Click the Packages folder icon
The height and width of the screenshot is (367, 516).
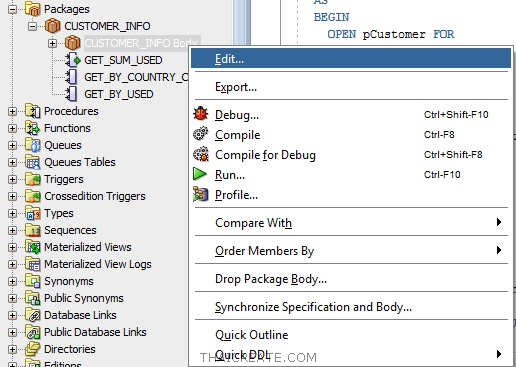pos(33,9)
